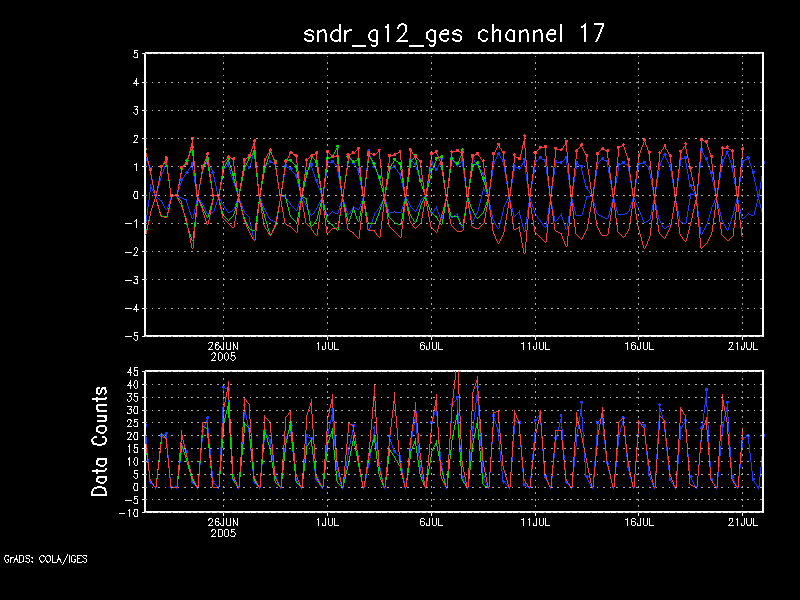Viewport: 800px width, 600px height.
Task: Select the 26JUN date label under top chart
Action: (x=222, y=345)
